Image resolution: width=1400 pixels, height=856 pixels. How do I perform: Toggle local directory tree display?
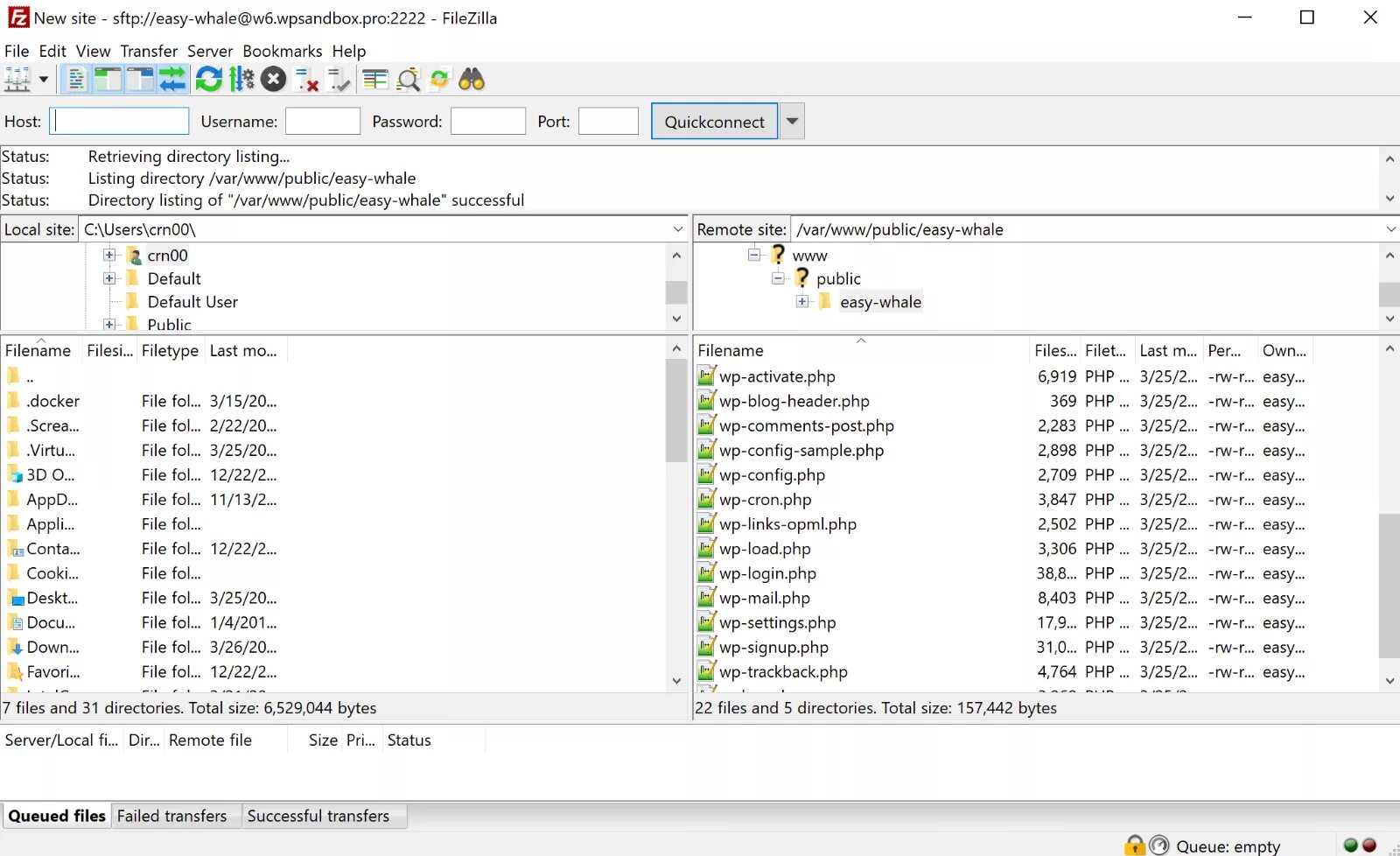108,80
